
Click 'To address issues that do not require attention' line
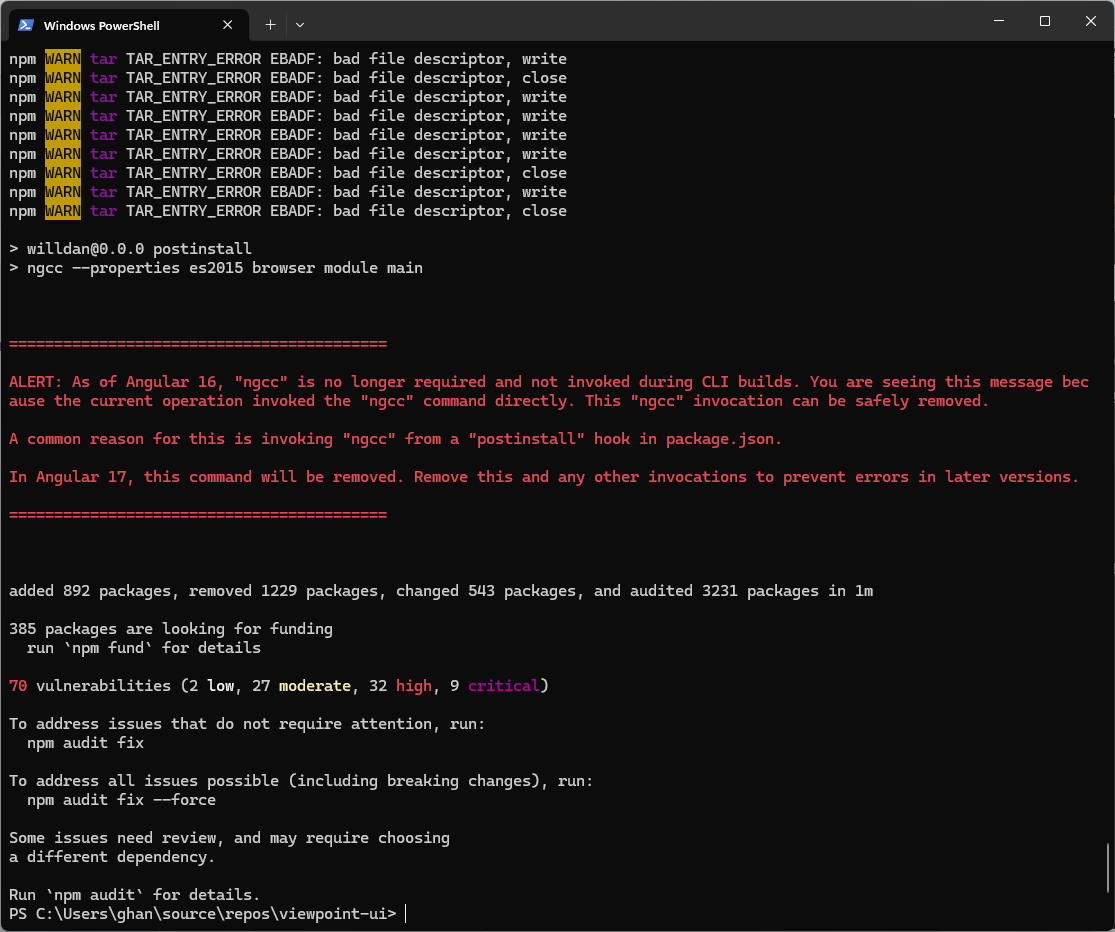point(247,724)
